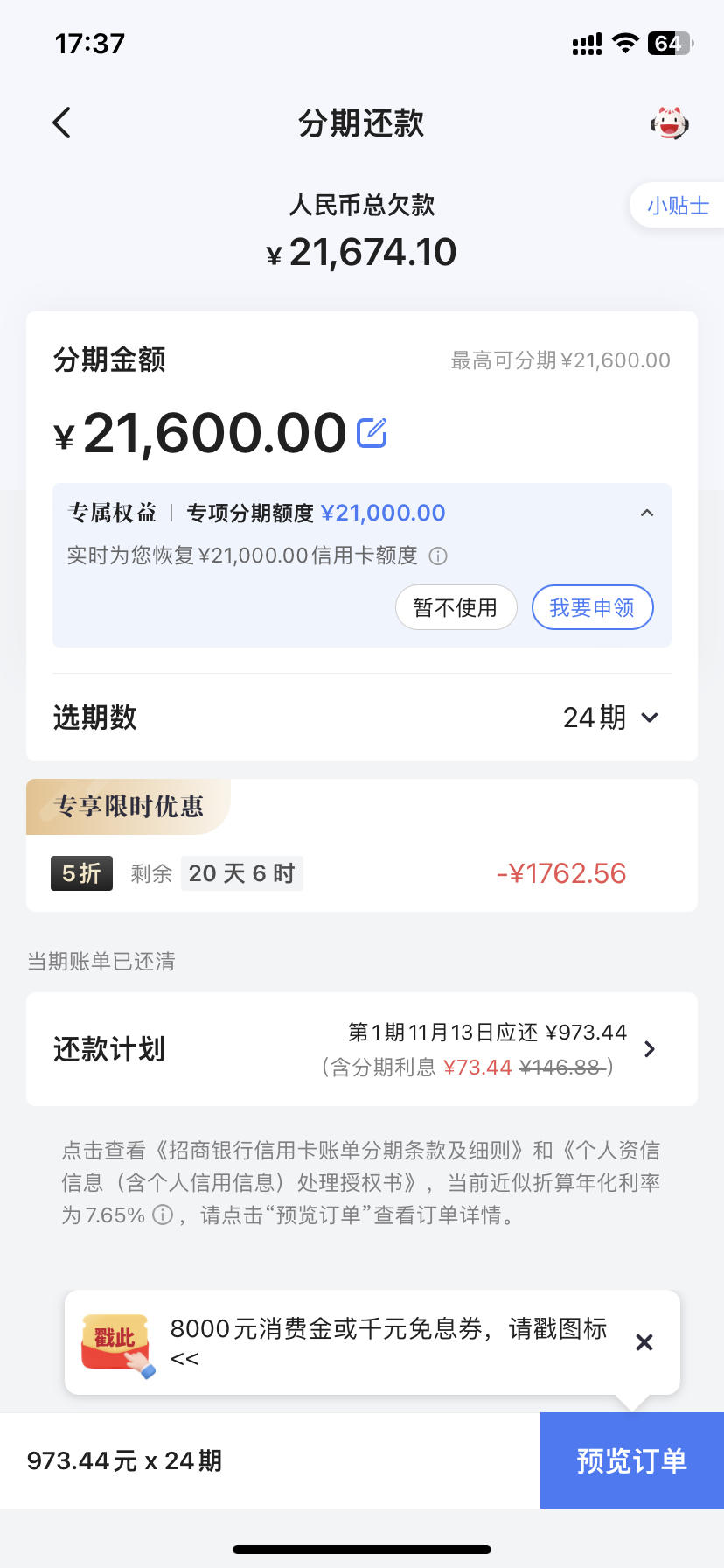This screenshot has height=1568, width=724.
Task: Open the 小贴士 tips tab
Action: click(x=677, y=206)
